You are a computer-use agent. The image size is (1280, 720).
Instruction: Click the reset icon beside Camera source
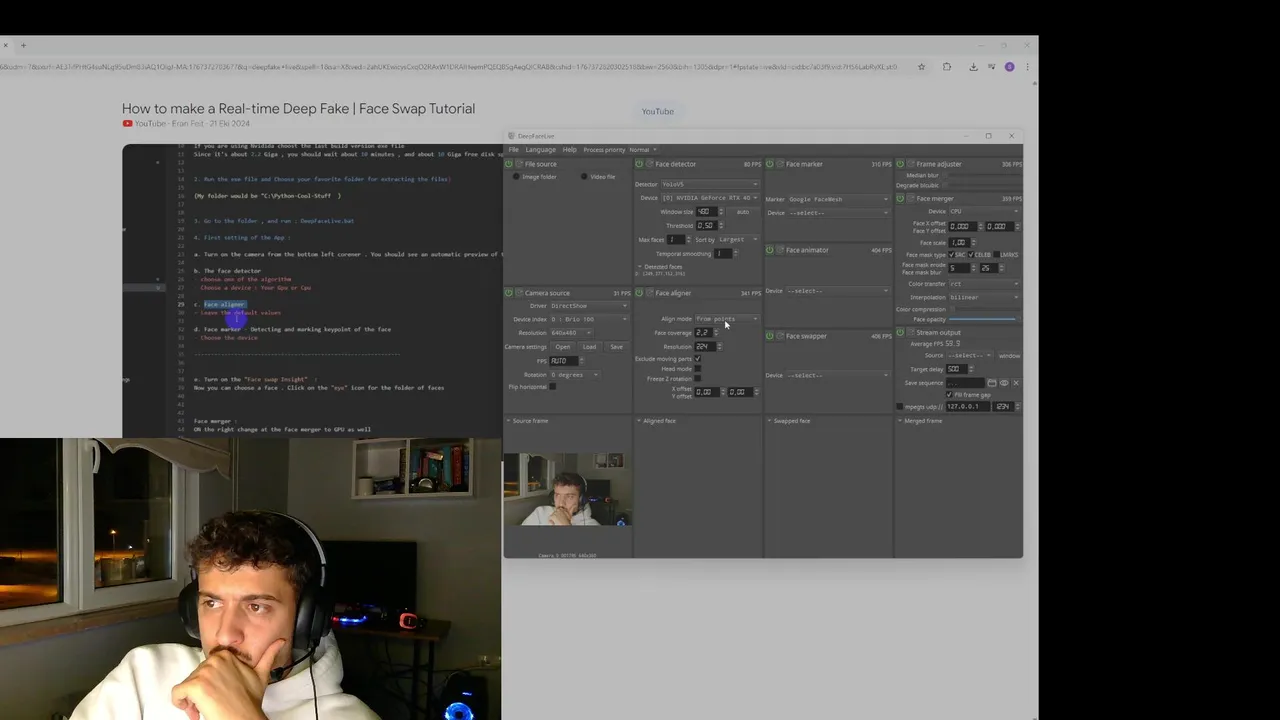pos(519,293)
